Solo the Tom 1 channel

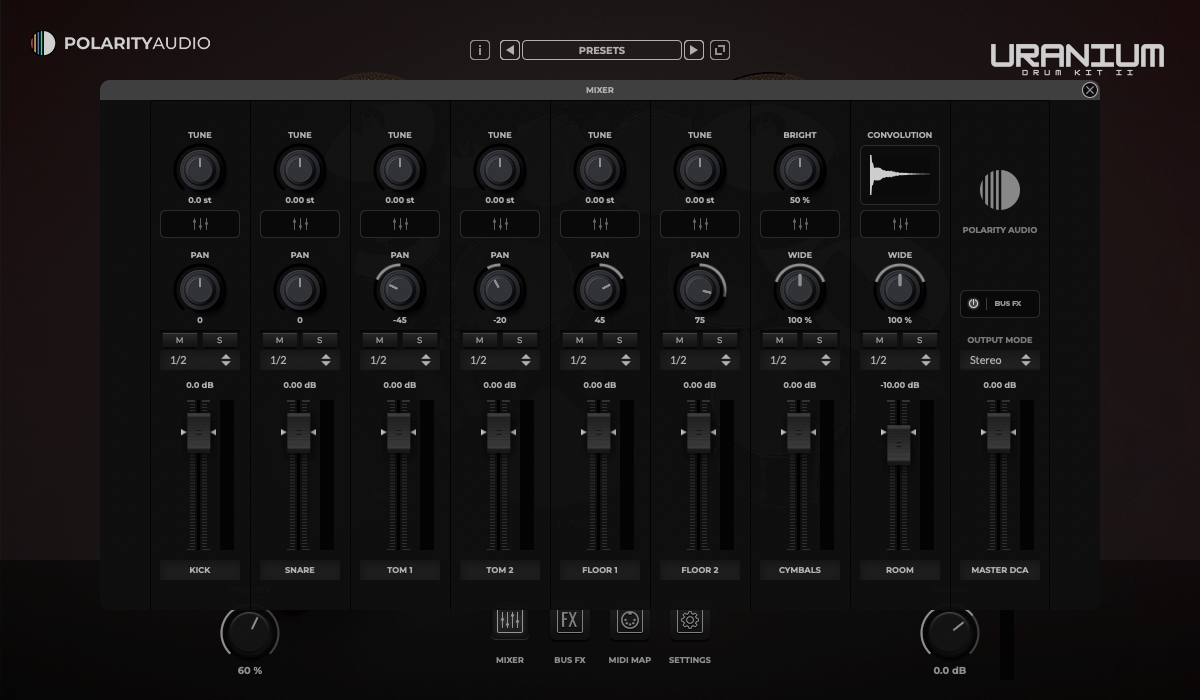(x=420, y=340)
